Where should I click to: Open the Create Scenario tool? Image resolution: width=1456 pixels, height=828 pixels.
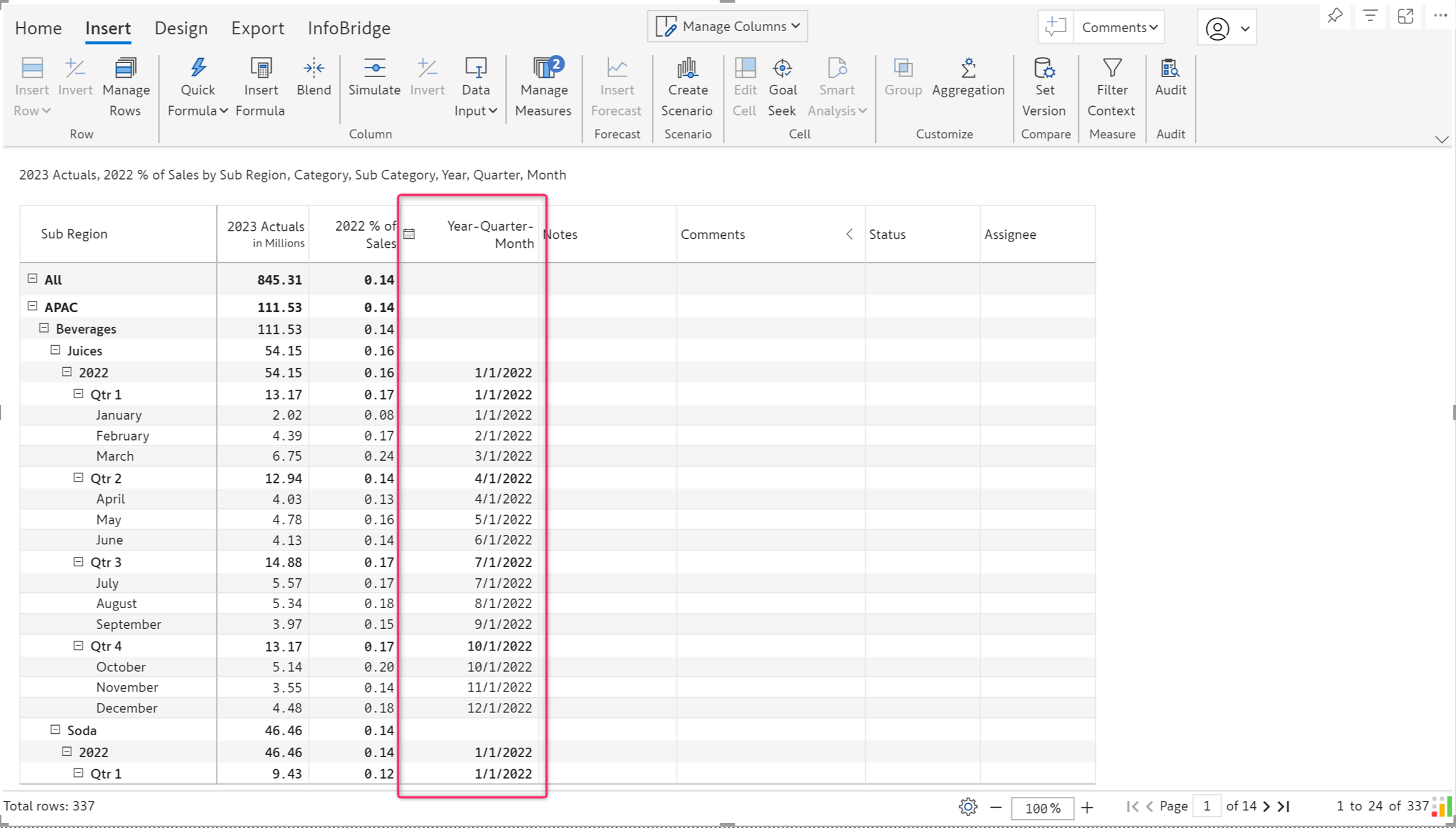[687, 68]
